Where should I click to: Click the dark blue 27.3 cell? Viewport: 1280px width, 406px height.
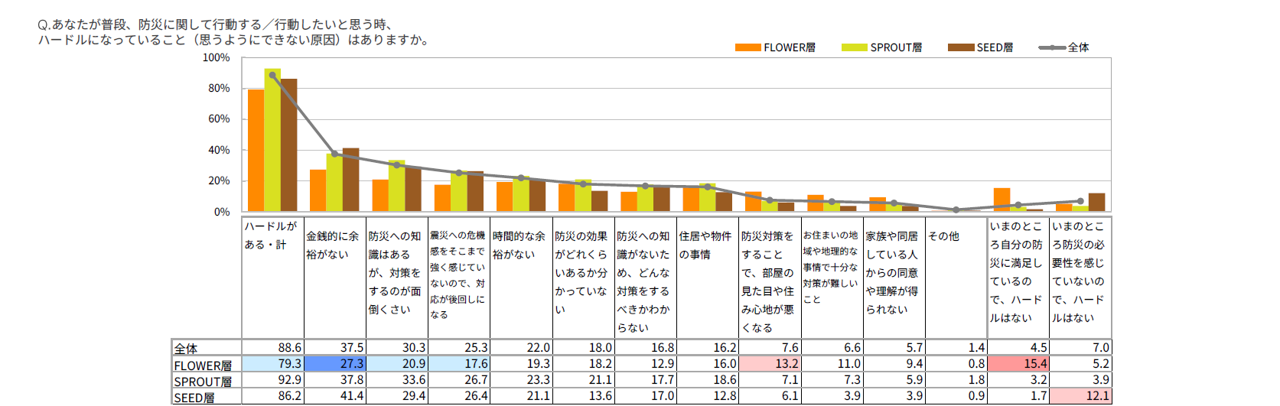334,365
